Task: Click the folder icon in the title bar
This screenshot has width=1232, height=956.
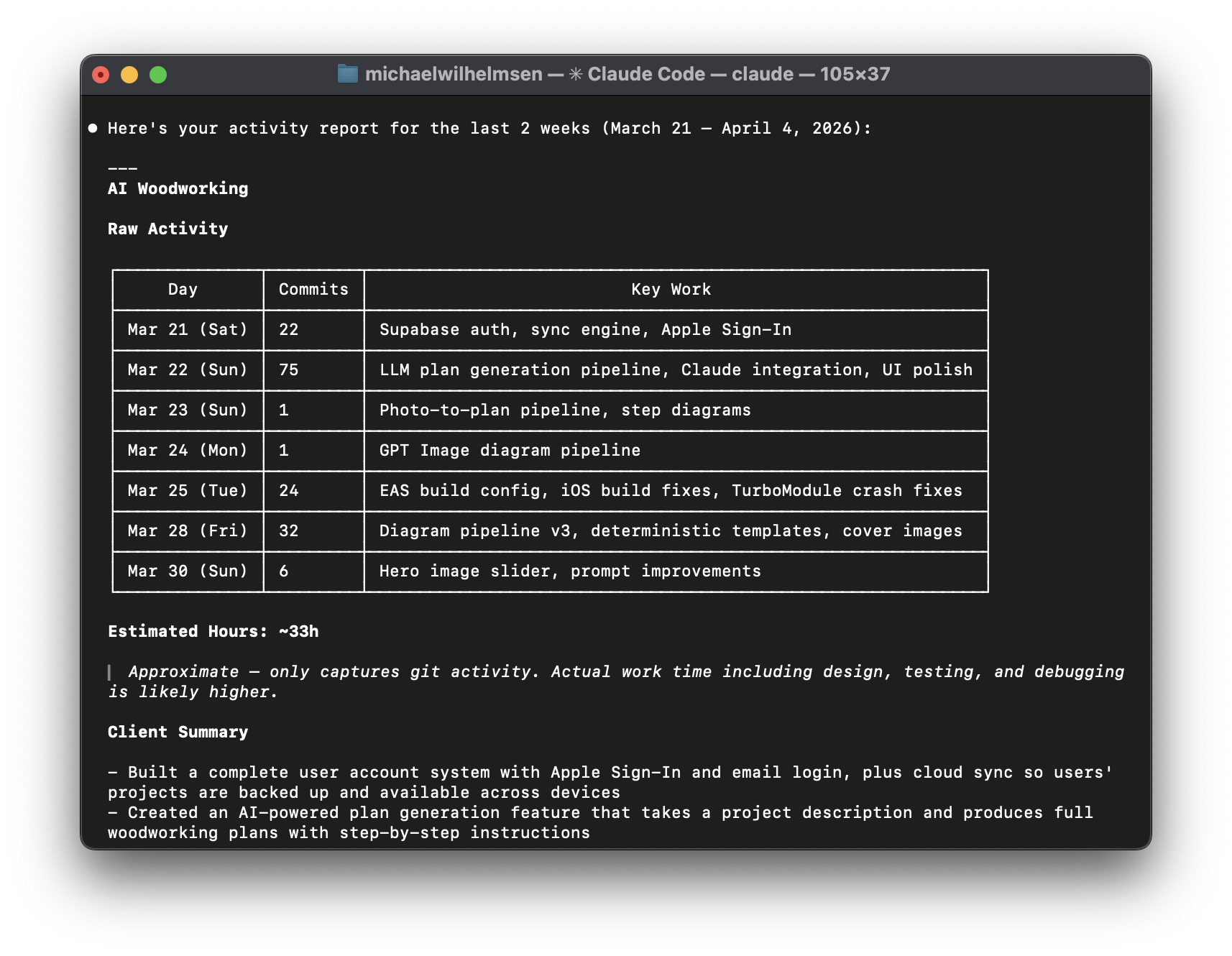Action: coord(349,73)
